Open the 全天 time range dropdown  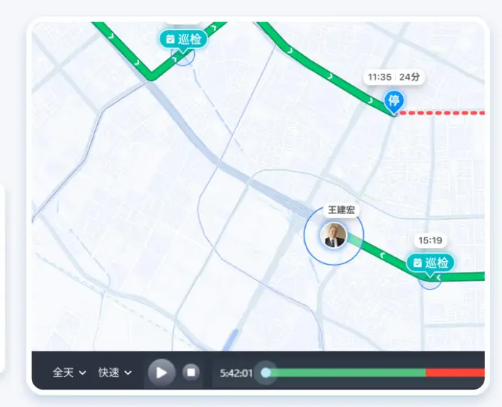click(x=69, y=372)
